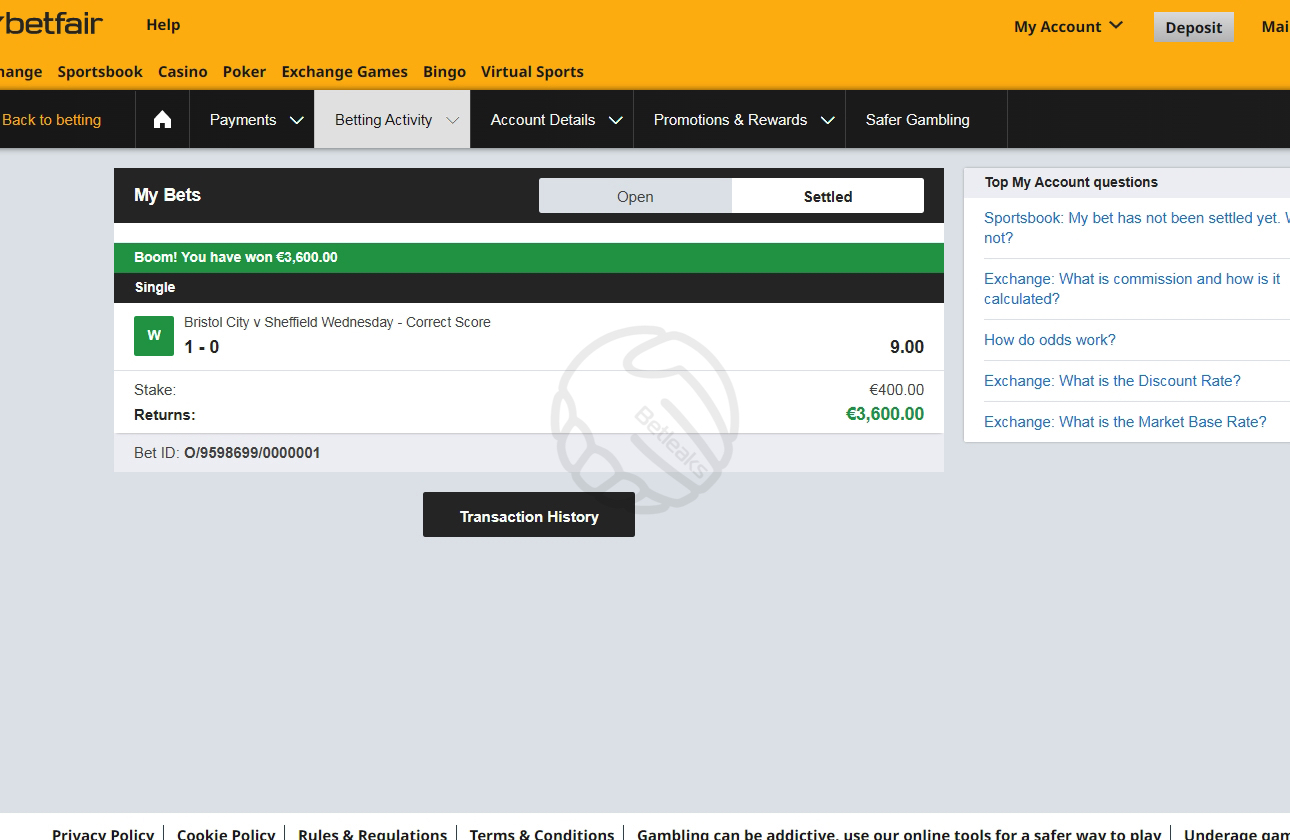Open the Safer Gambling menu item

917,120
